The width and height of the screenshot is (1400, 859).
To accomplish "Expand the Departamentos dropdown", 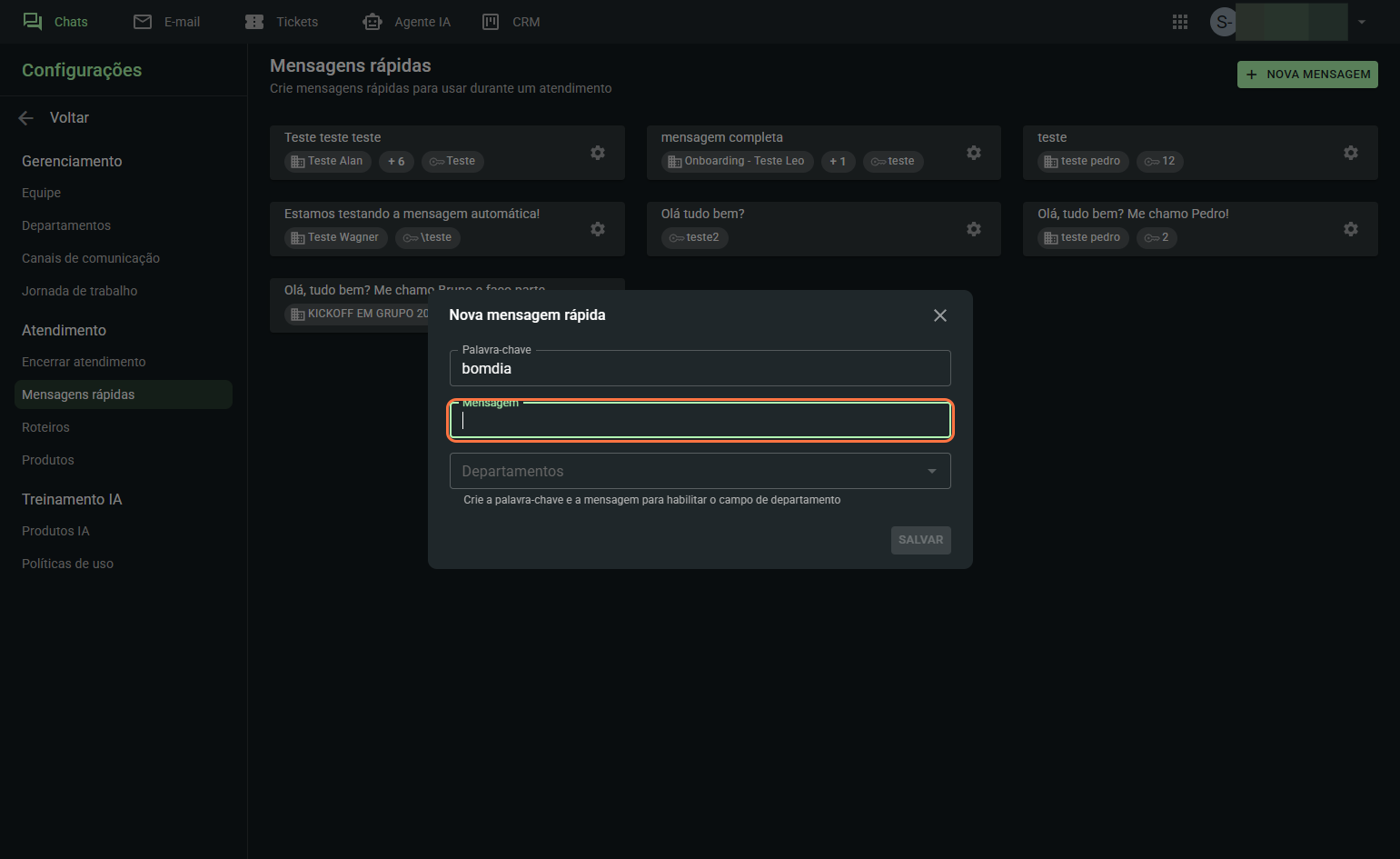I will [x=700, y=471].
